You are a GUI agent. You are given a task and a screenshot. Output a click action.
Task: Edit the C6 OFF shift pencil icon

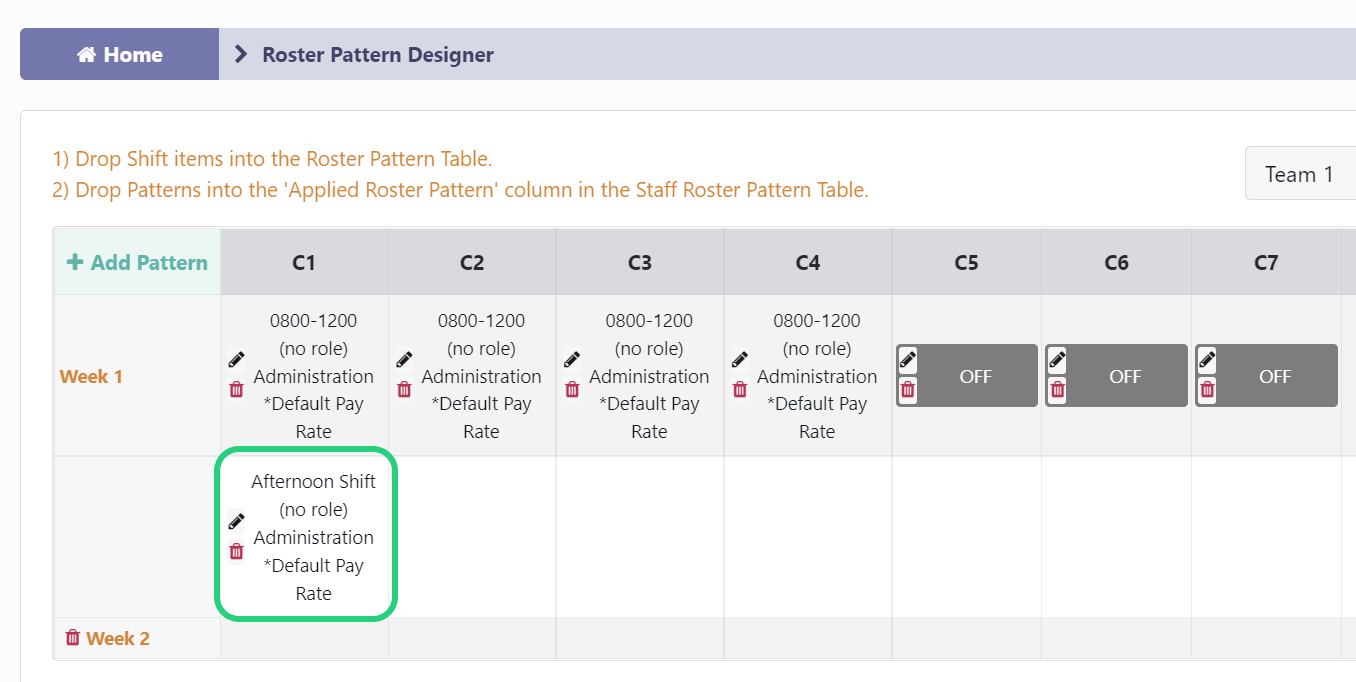[1057, 359]
